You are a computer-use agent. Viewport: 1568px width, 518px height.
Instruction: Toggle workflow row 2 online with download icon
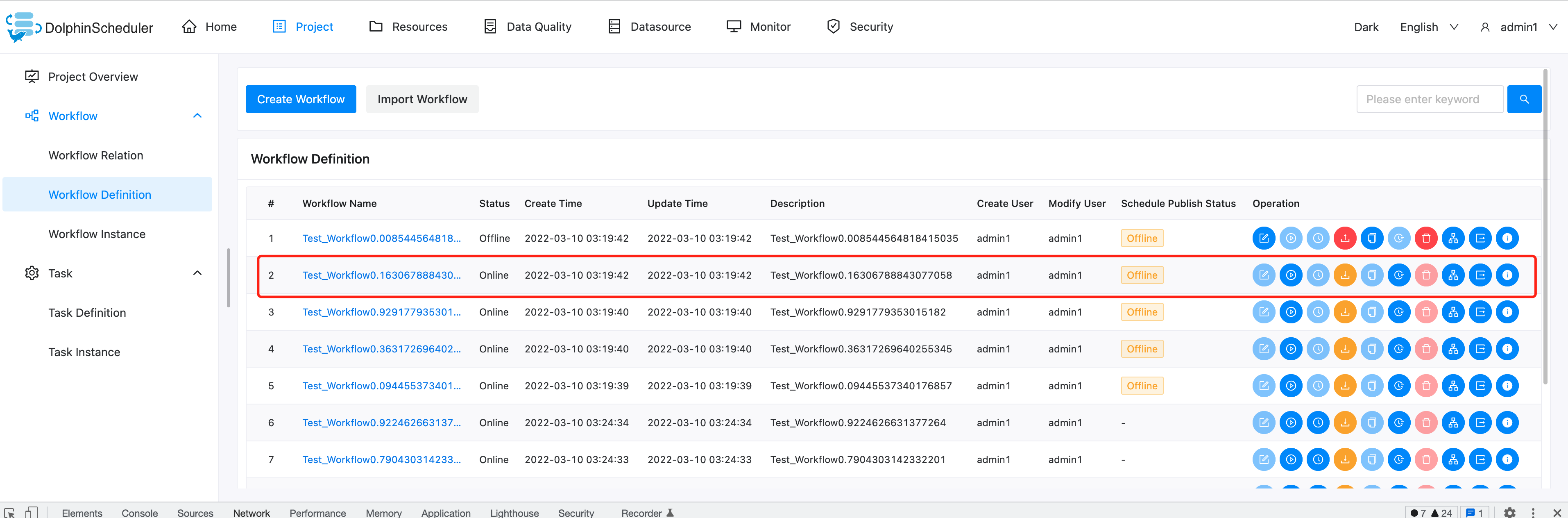pyautogui.click(x=1345, y=275)
